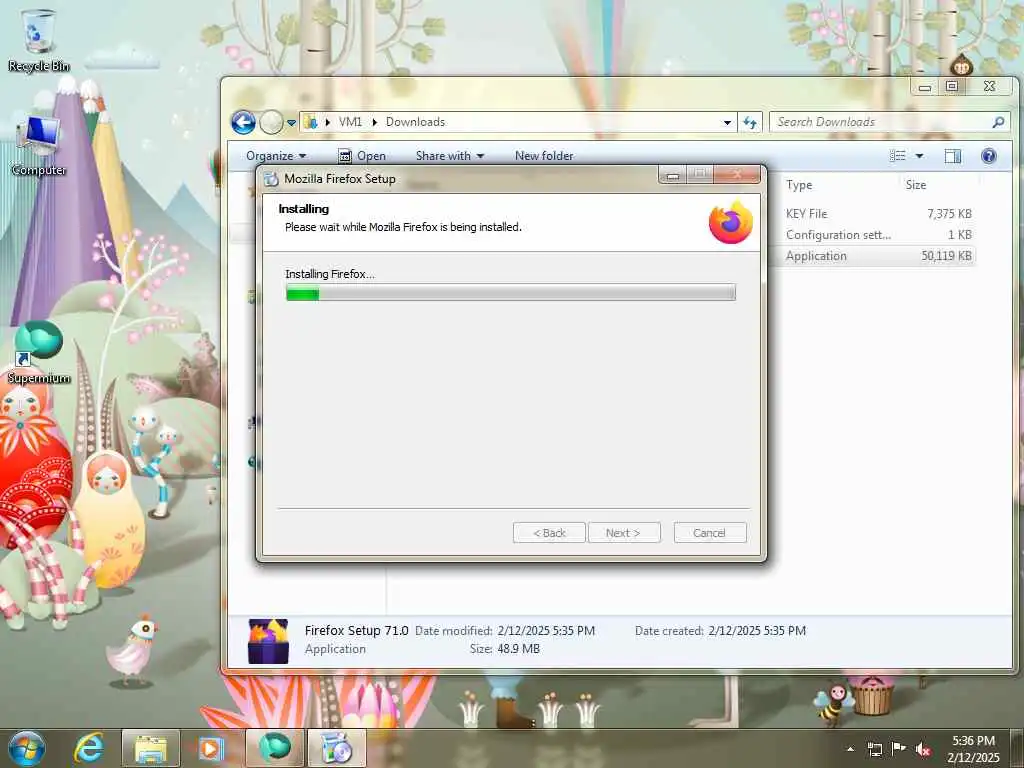Click the Next button in Firefox Setup
The height and width of the screenshot is (768, 1024).
click(624, 533)
